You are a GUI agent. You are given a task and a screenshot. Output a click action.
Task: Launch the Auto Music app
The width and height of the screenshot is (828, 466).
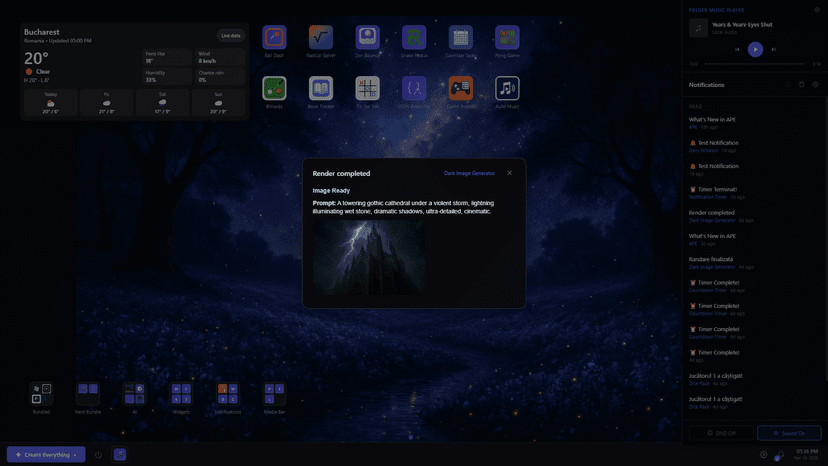pos(507,88)
